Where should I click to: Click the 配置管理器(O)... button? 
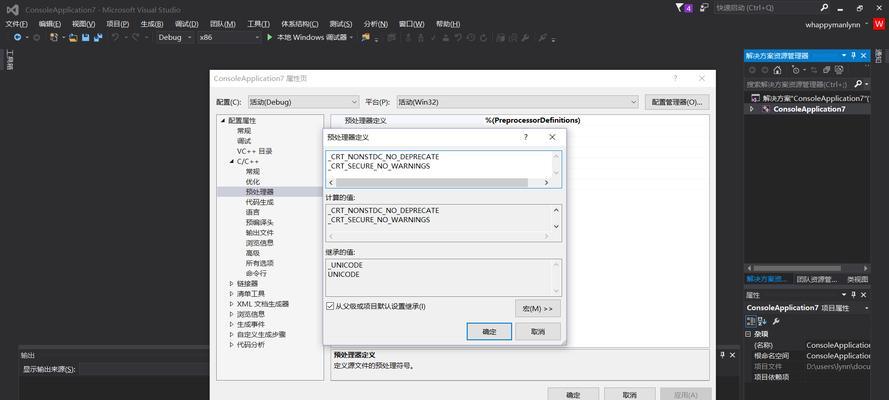677,102
